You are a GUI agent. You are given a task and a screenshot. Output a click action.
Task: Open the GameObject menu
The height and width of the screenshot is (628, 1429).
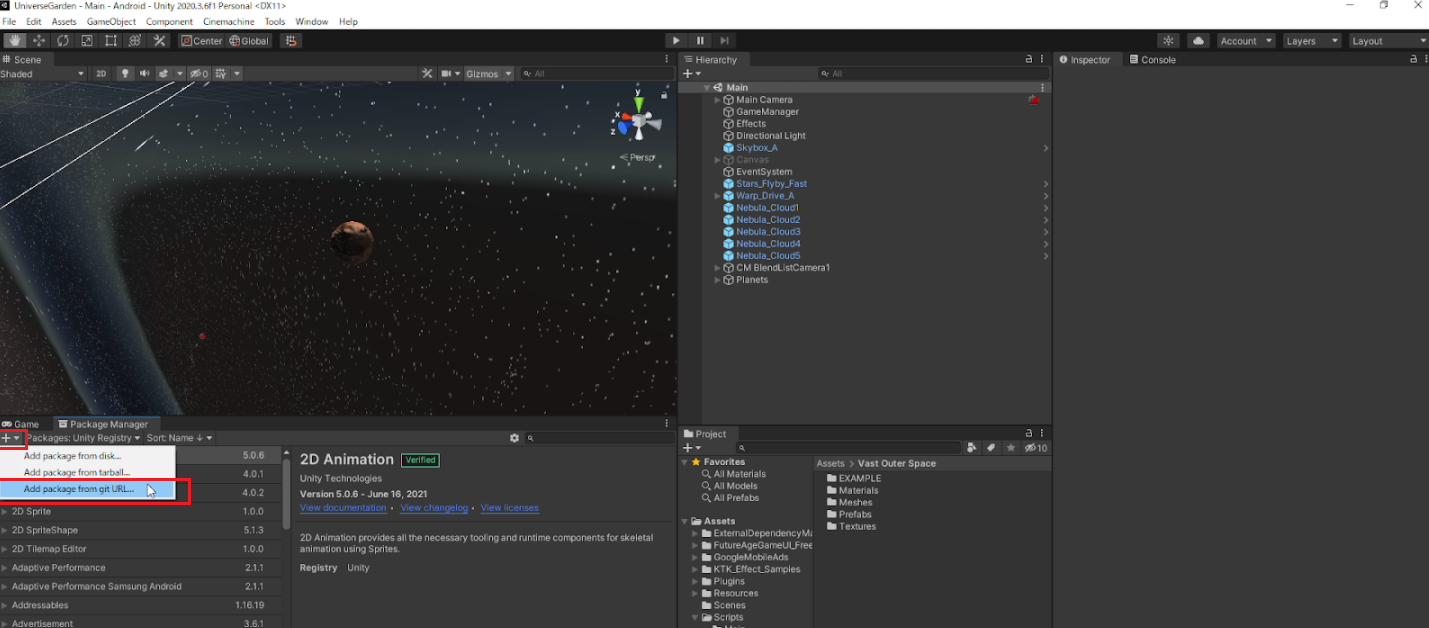pos(111,22)
